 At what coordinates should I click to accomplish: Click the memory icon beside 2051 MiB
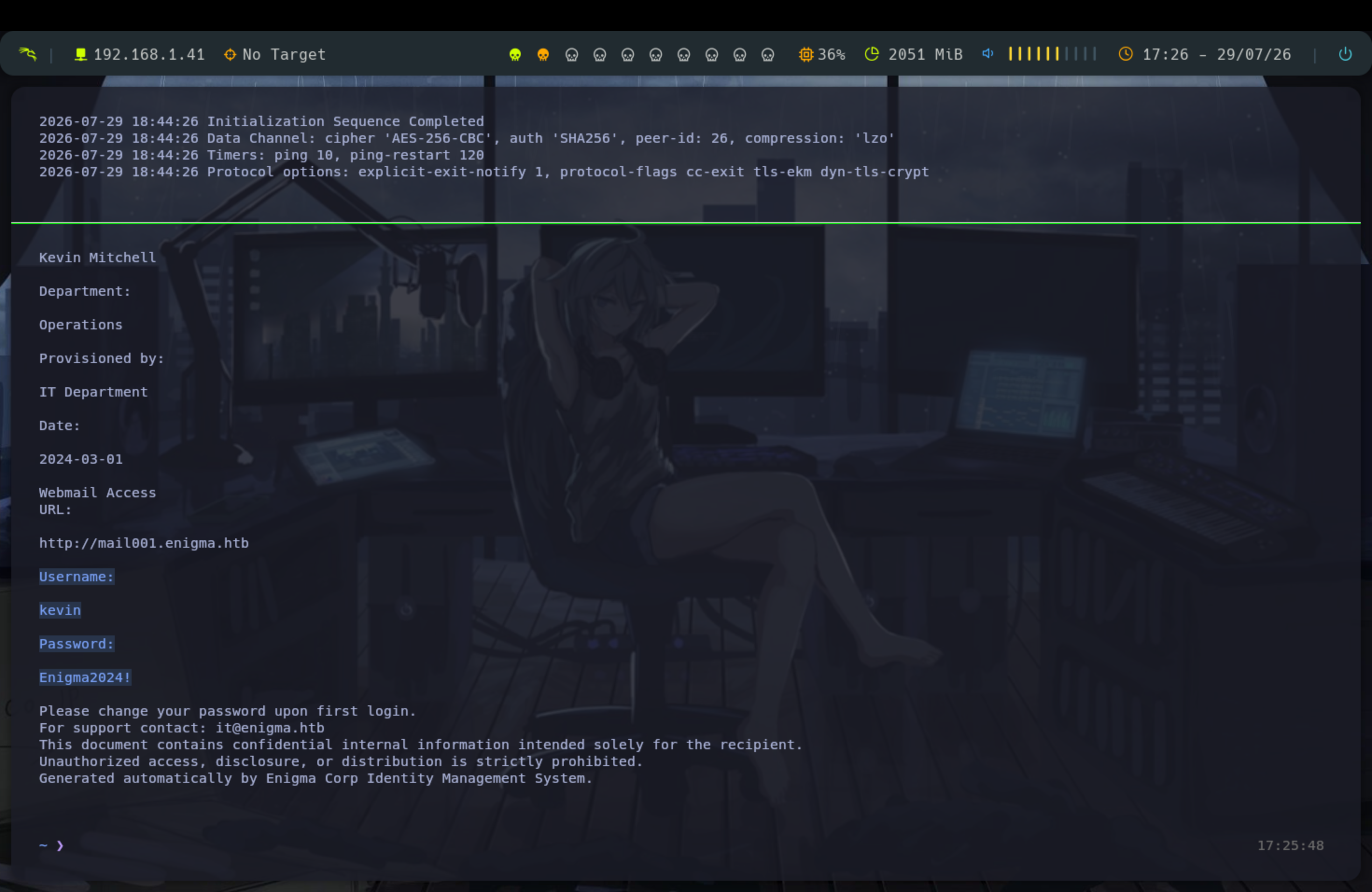[x=872, y=54]
